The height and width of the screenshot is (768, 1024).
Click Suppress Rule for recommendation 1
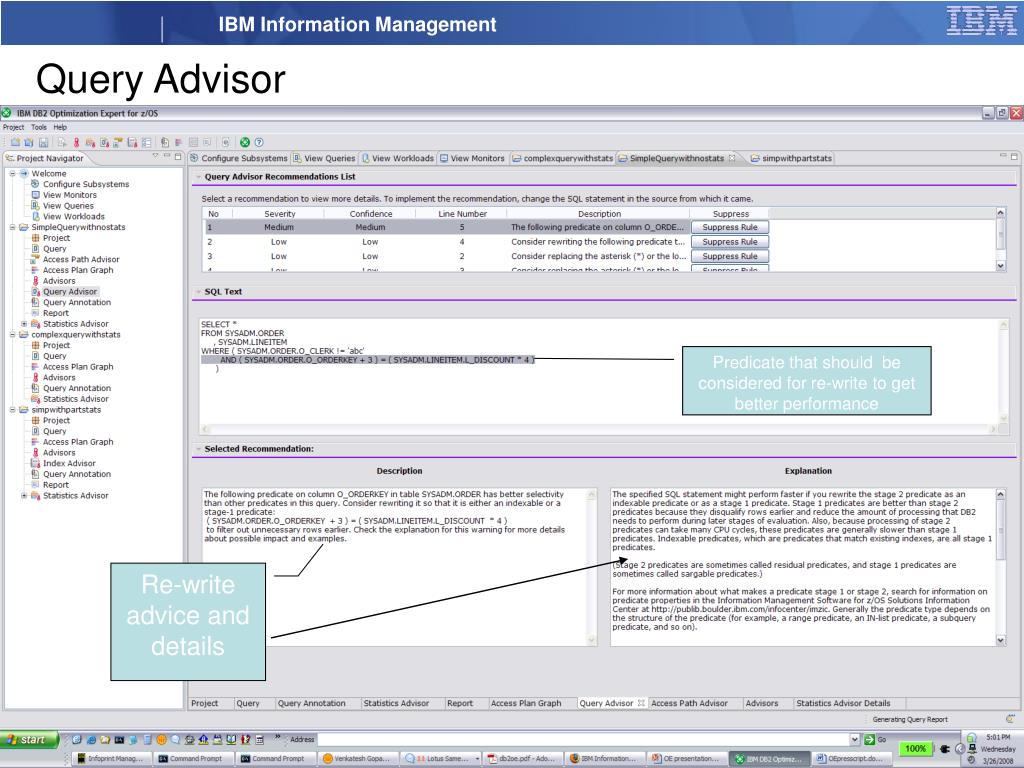tap(729, 227)
